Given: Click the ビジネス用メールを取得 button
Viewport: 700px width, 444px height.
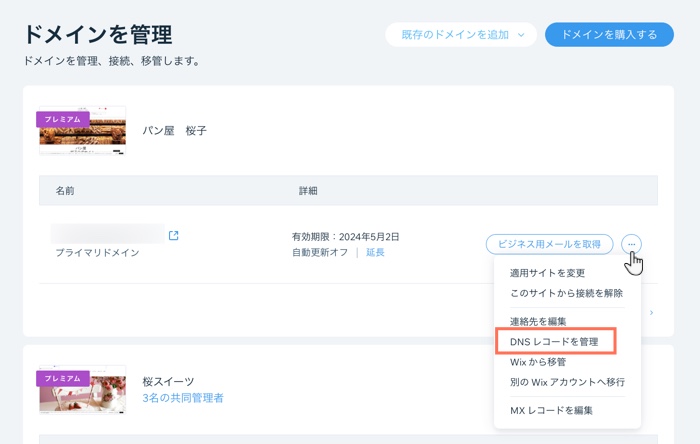Looking at the screenshot, I should click(549, 244).
